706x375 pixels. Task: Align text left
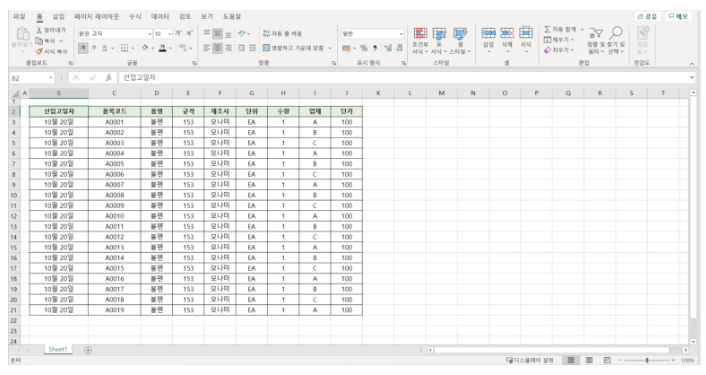(x=206, y=48)
